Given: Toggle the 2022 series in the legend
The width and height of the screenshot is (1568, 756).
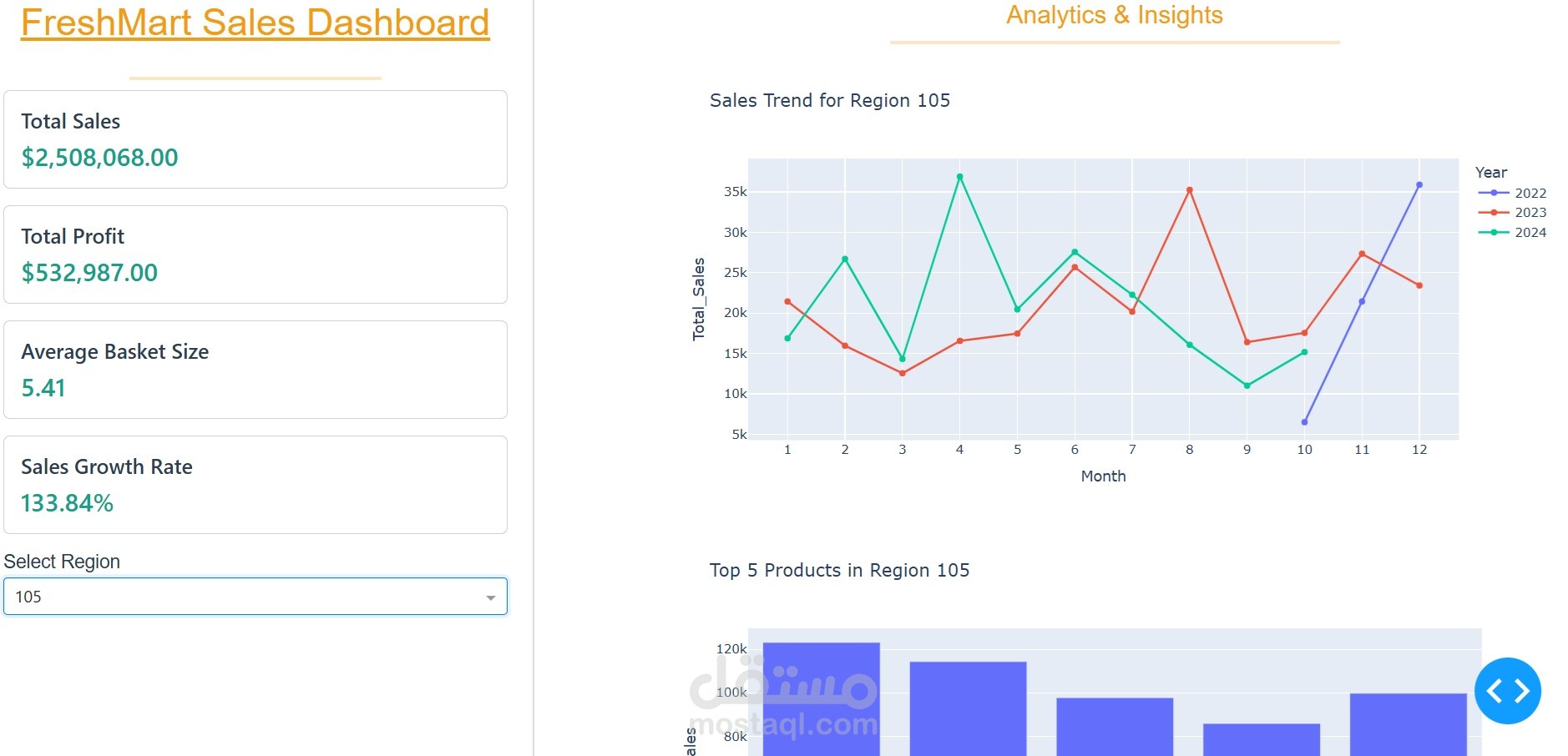Looking at the screenshot, I should pyautogui.click(x=1512, y=193).
